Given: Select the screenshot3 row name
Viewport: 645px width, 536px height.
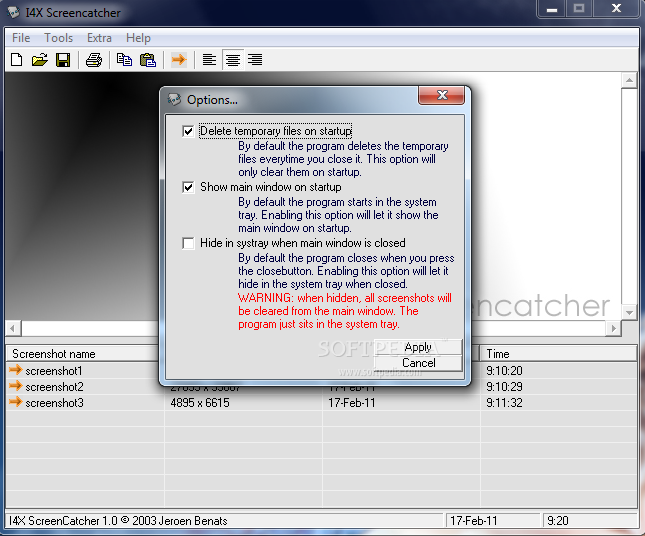Looking at the screenshot, I should point(54,403).
